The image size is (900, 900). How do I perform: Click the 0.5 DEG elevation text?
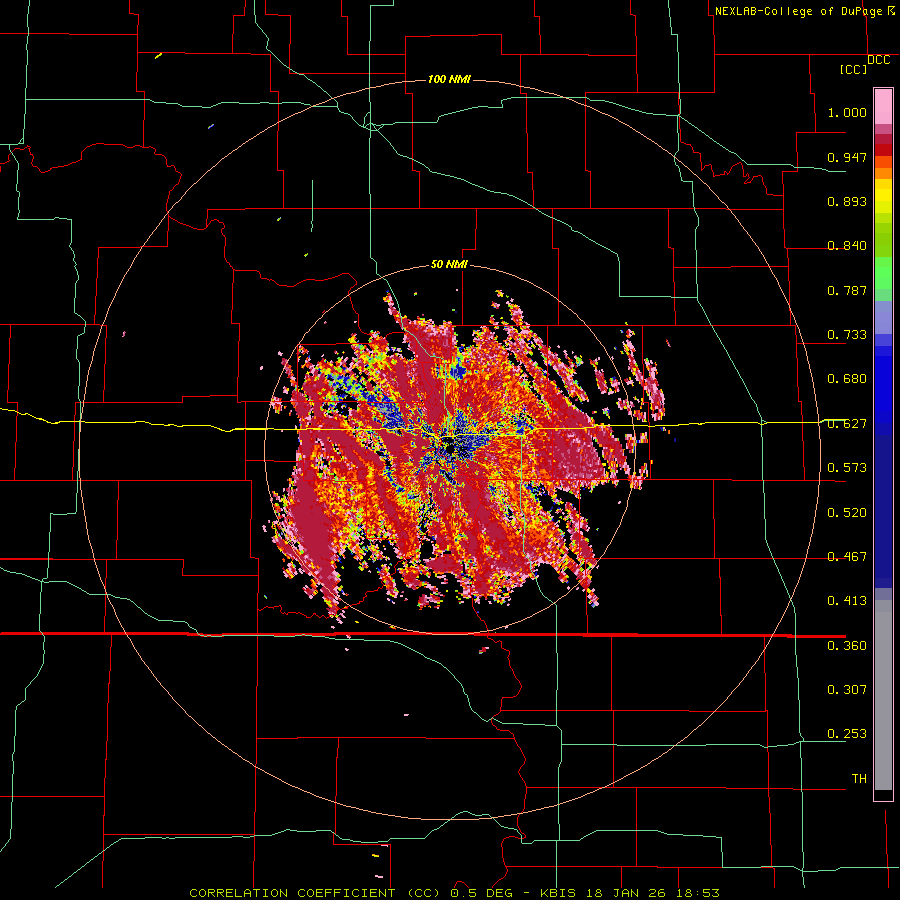click(481, 893)
